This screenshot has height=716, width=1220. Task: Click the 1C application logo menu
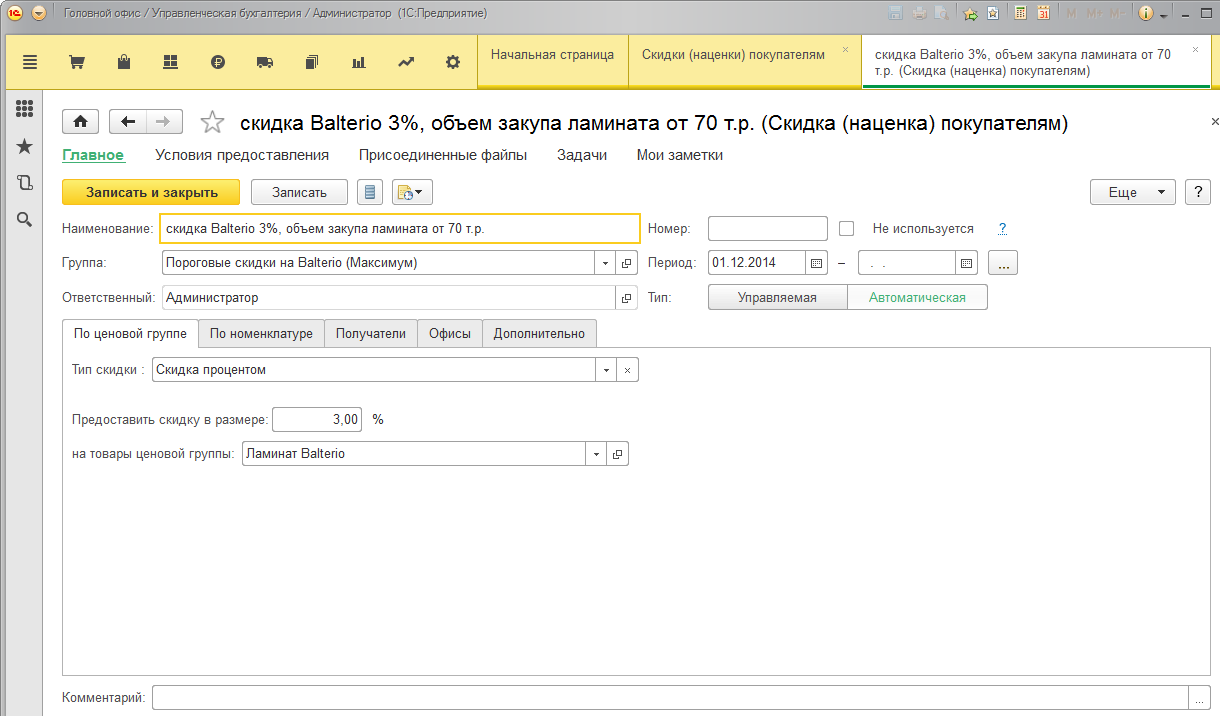point(14,13)
